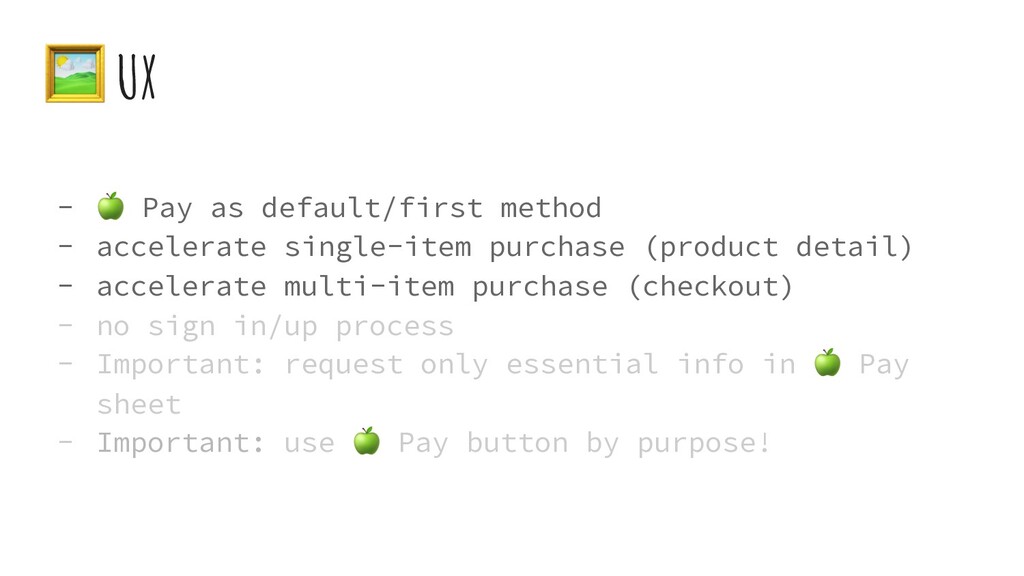Click the text '(product detail)'
This screenshot has height=576, width=1024.
click(778, 248)
